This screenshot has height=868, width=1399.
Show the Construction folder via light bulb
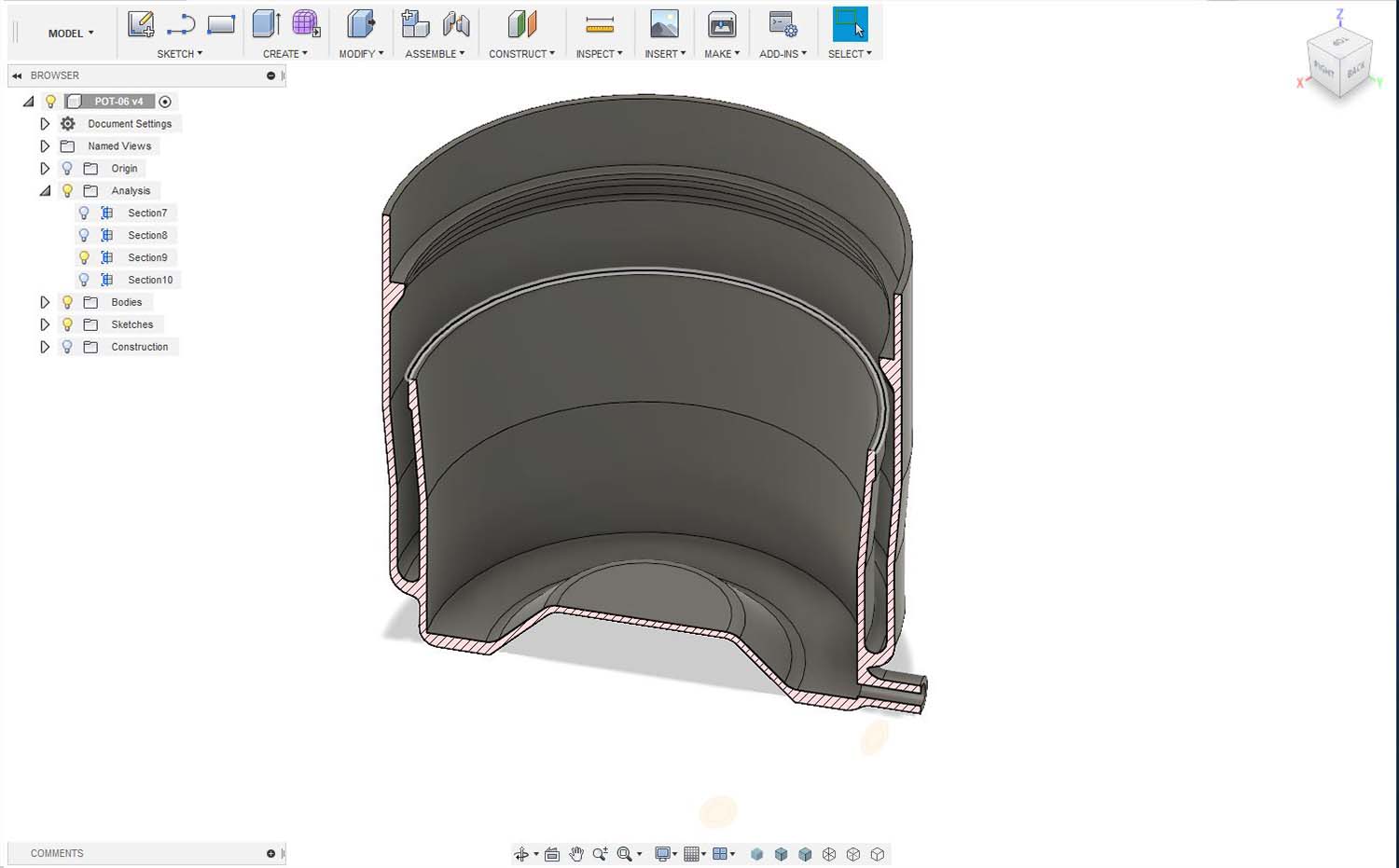coord(67,347)
